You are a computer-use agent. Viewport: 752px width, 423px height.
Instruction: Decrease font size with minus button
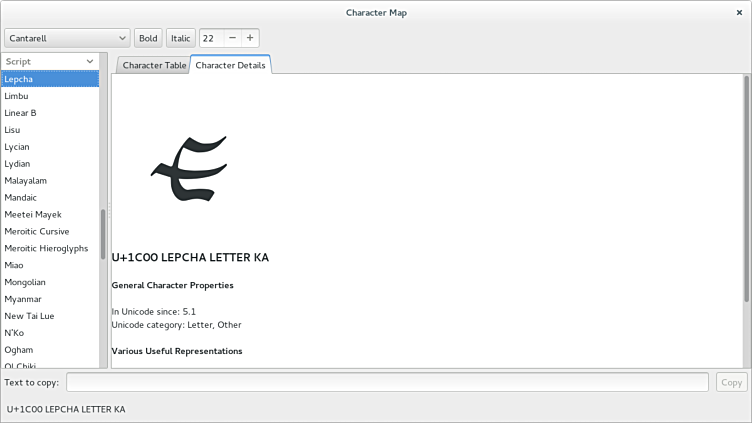click(232, 38)
